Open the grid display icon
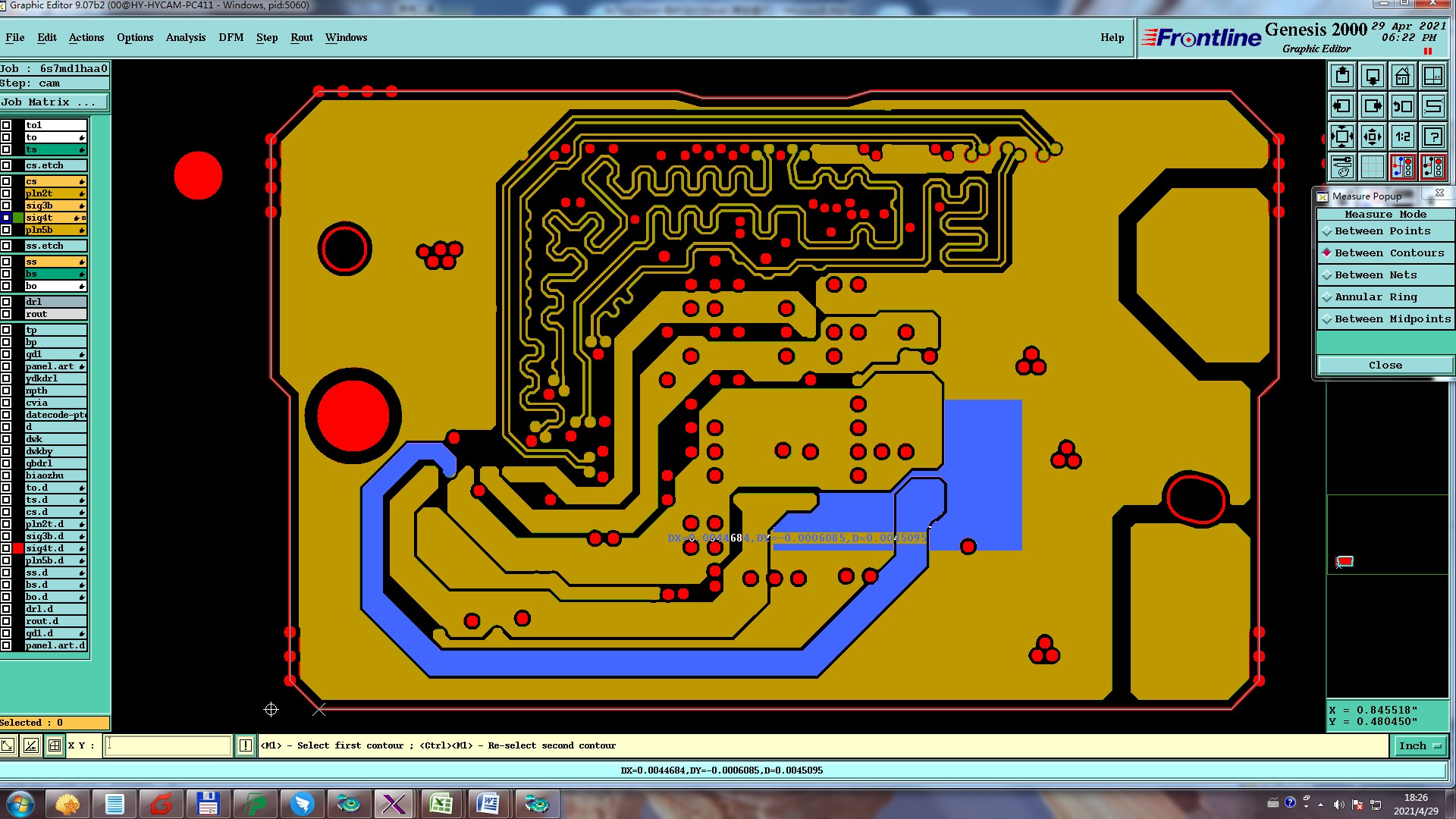 tap(1372, 166)
